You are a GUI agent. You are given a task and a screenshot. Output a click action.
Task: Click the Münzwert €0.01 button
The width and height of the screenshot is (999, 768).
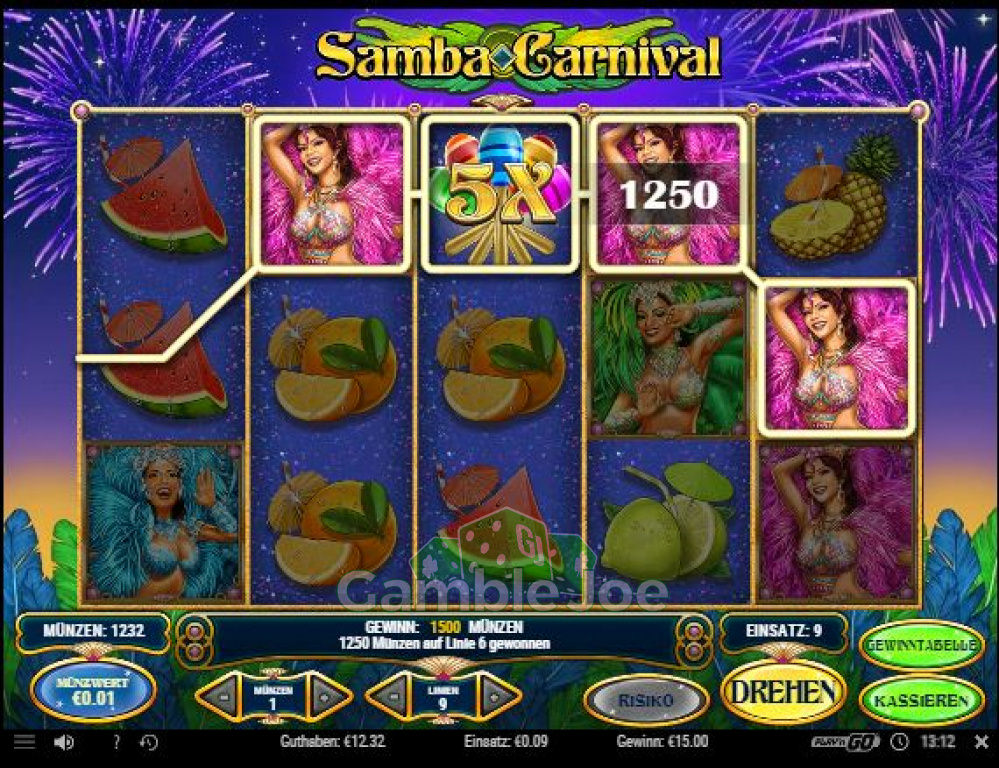coord(93,692)
